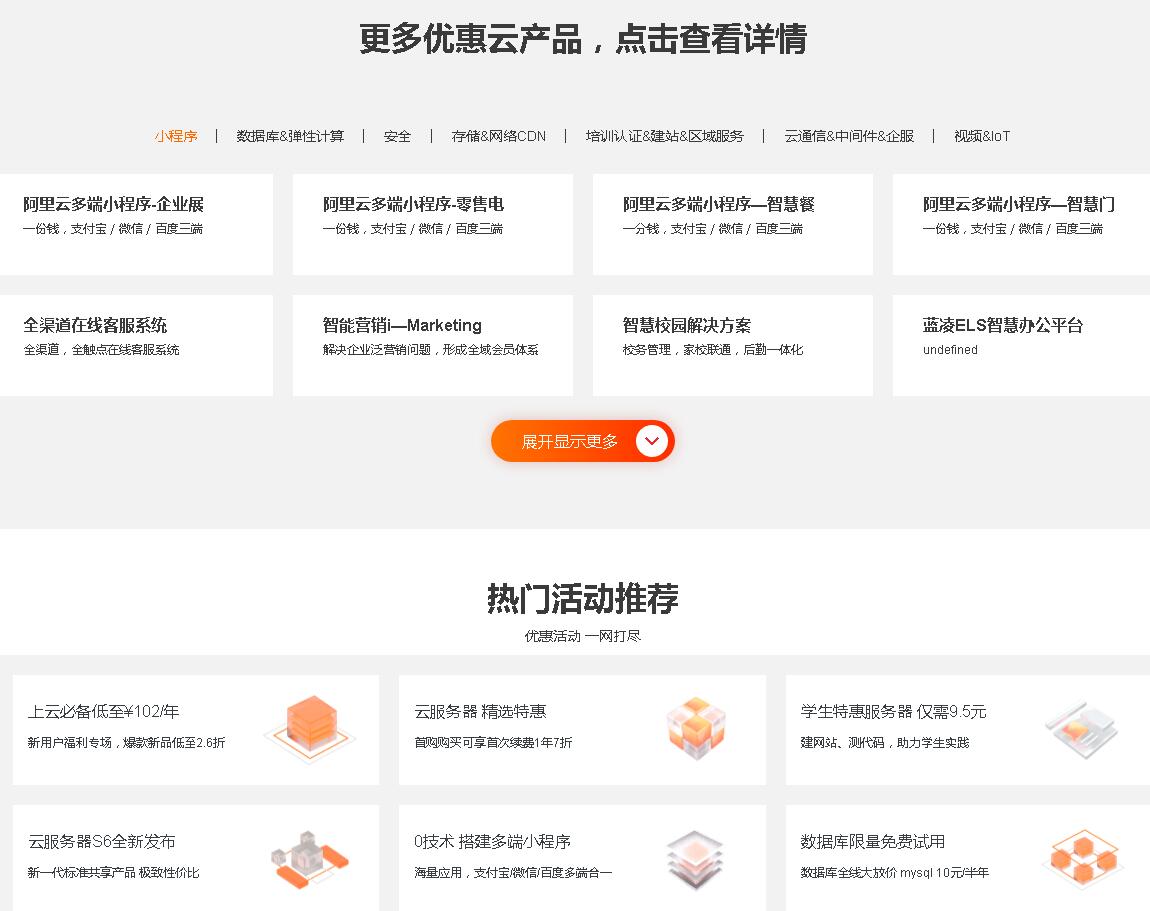Click 一分钱 subtitle under 智慧餐 card
The height and width of the screenshot is (911, 1150).
pos(713,228)
